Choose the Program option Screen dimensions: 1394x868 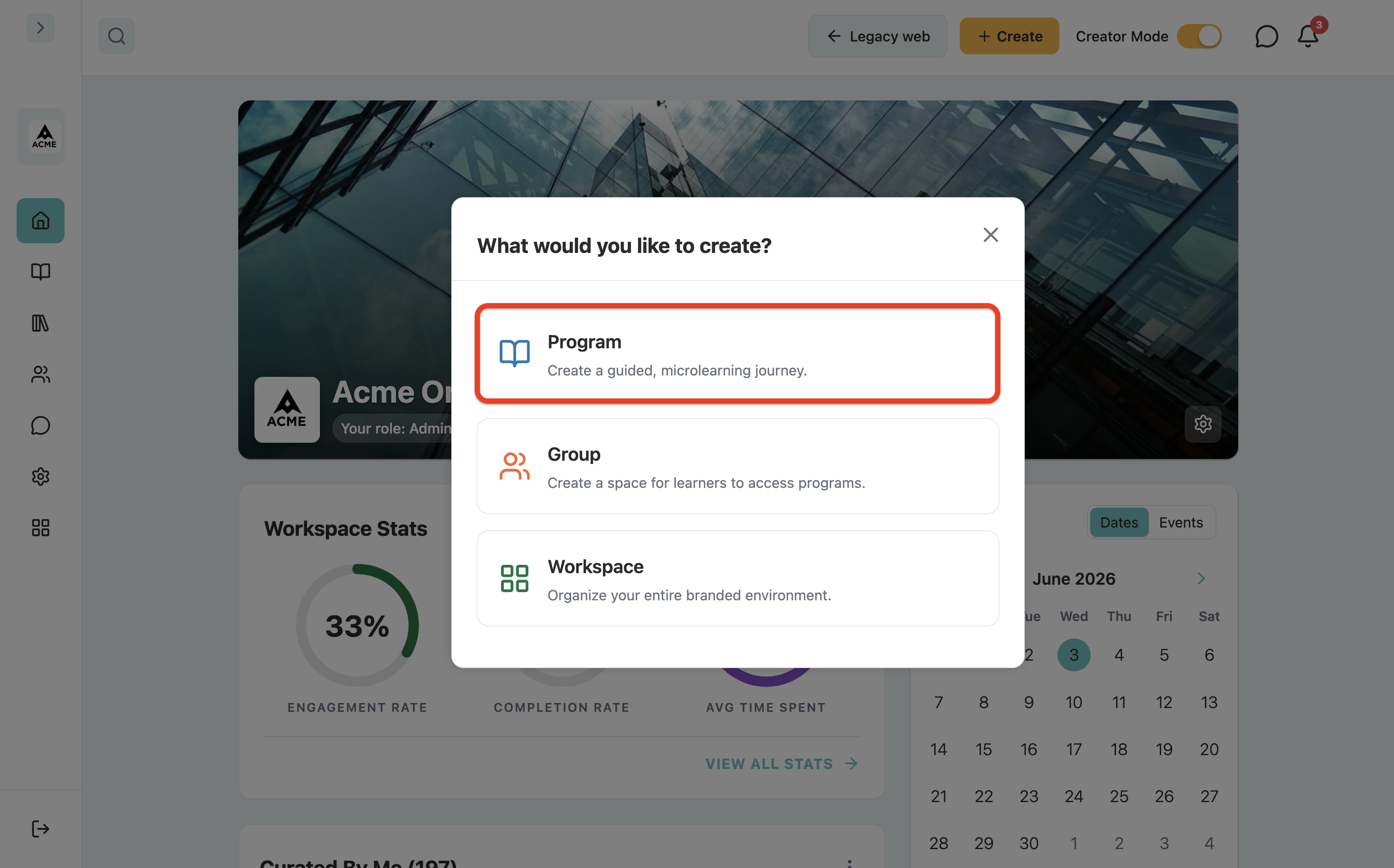click(738, 353)
